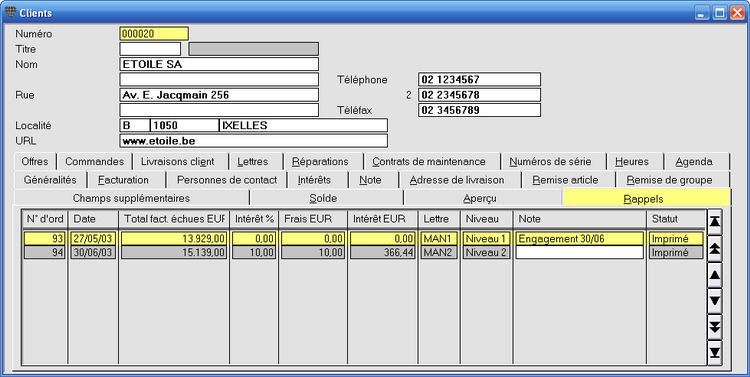Click the Intérêt % column header
The height and width of the screenshot is (377, 750).
(254, 219)
